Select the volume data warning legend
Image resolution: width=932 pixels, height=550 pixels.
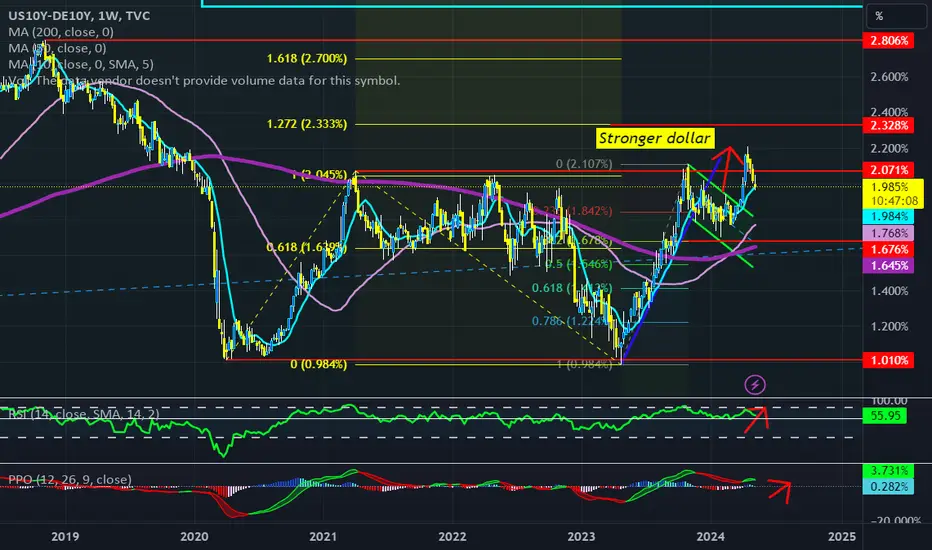click(204, 81)
